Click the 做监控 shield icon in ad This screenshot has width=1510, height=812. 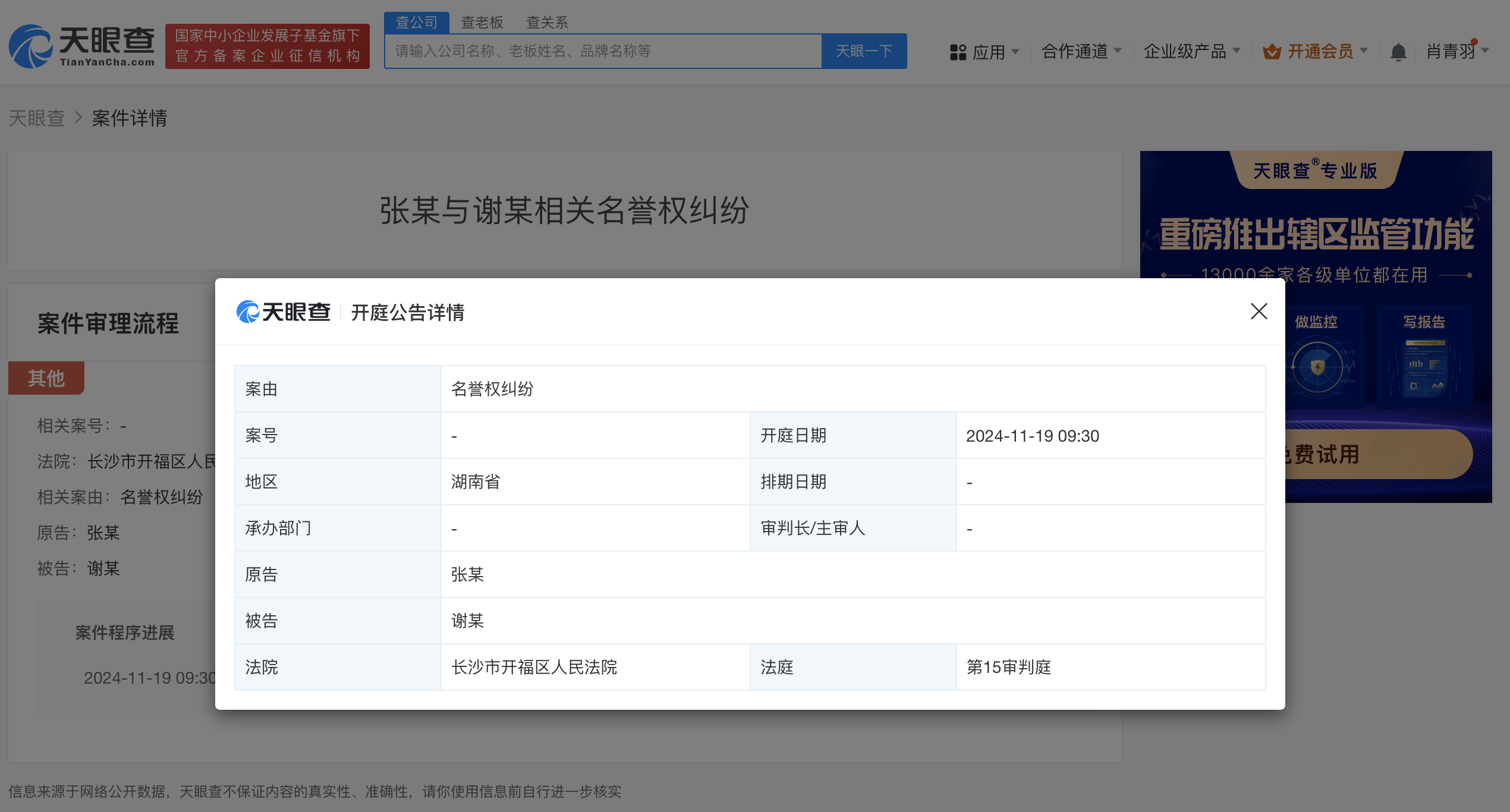tap(1317, 366)
